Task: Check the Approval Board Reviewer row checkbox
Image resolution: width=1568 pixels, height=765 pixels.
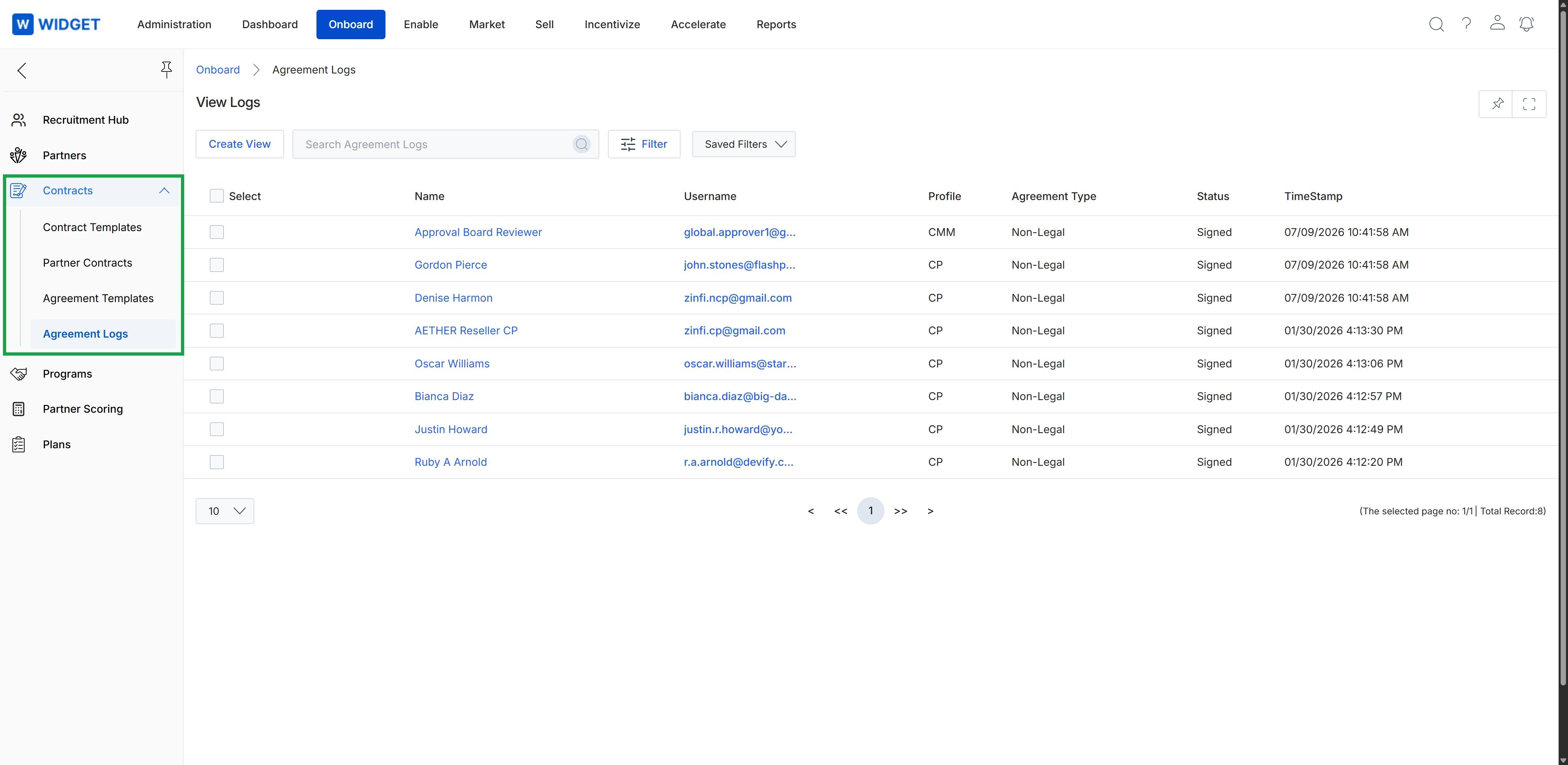Action: [x=217, y=232]
